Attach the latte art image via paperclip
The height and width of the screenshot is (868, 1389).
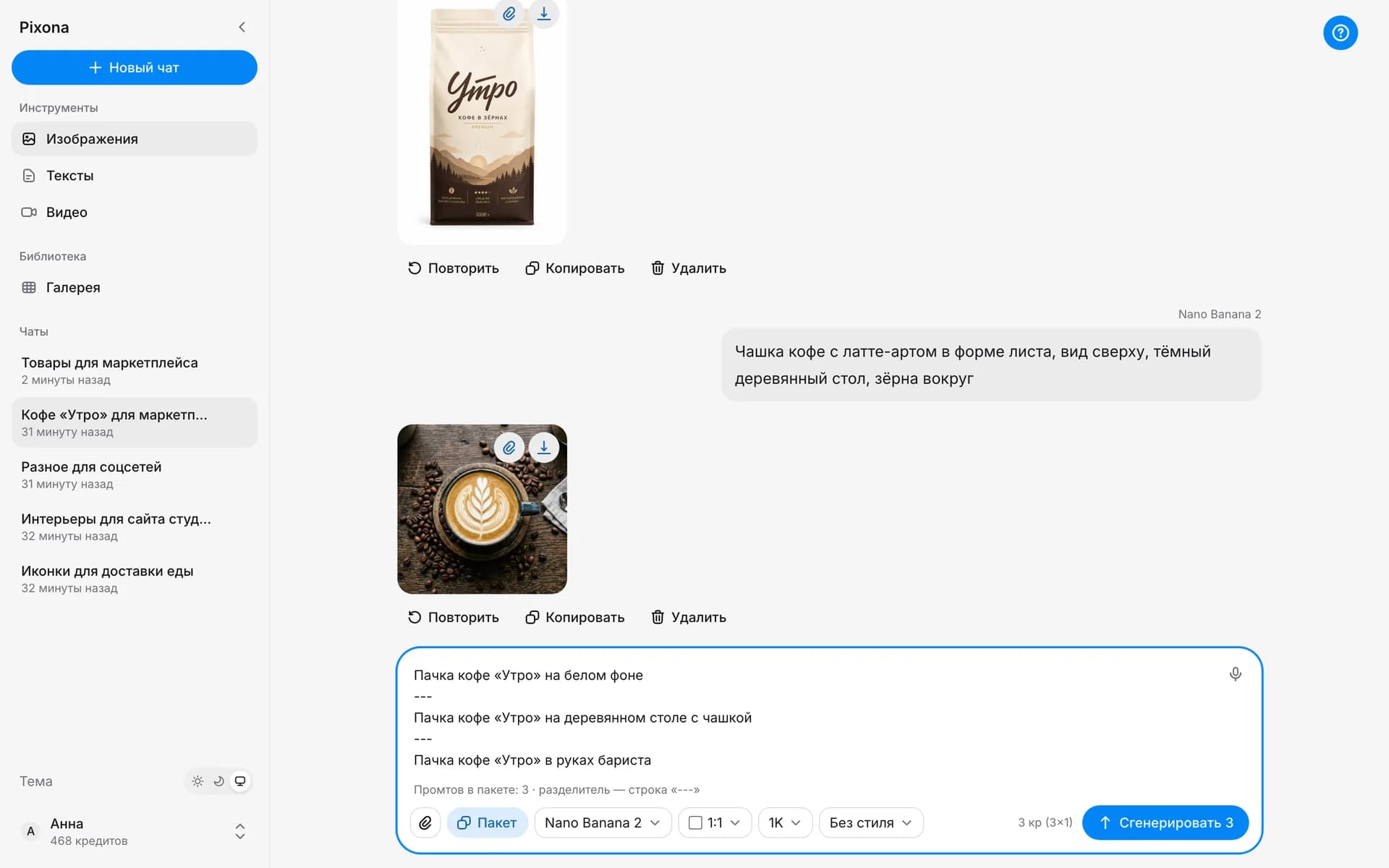click(509, 448)
